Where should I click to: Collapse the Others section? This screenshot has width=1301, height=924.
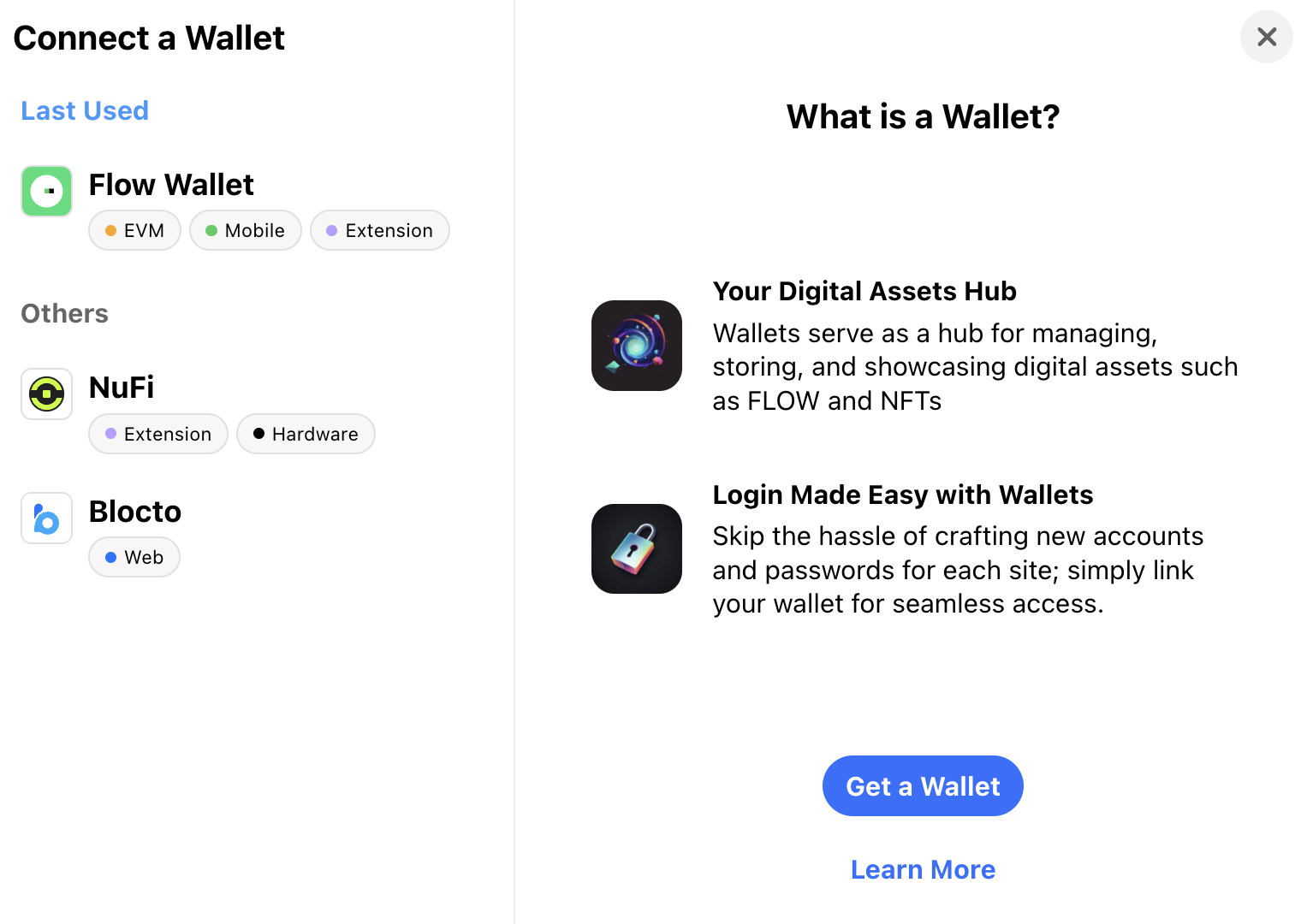tap(64, 313)
